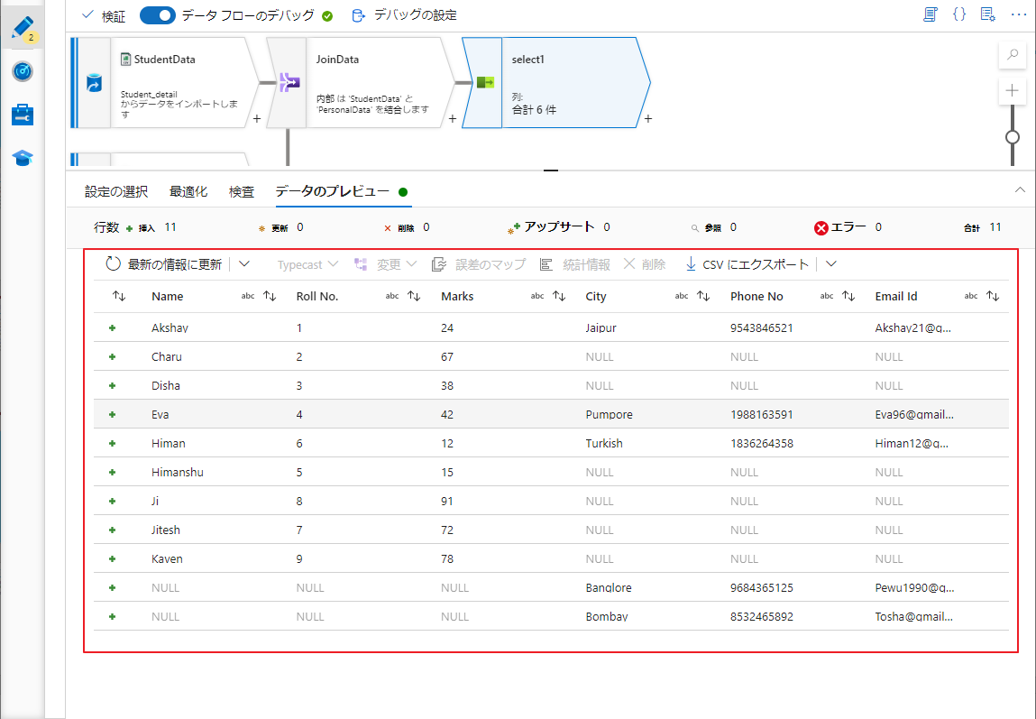1036x719 pixels.
Task: Click the Author pencil icon in sidebar
Action: (22, 28)
